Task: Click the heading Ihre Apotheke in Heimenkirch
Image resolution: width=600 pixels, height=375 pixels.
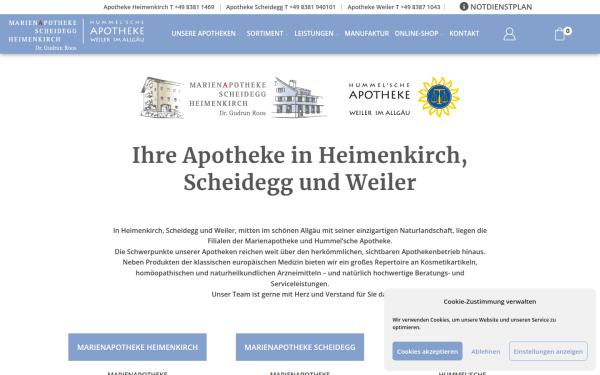Action: (300, 168)
